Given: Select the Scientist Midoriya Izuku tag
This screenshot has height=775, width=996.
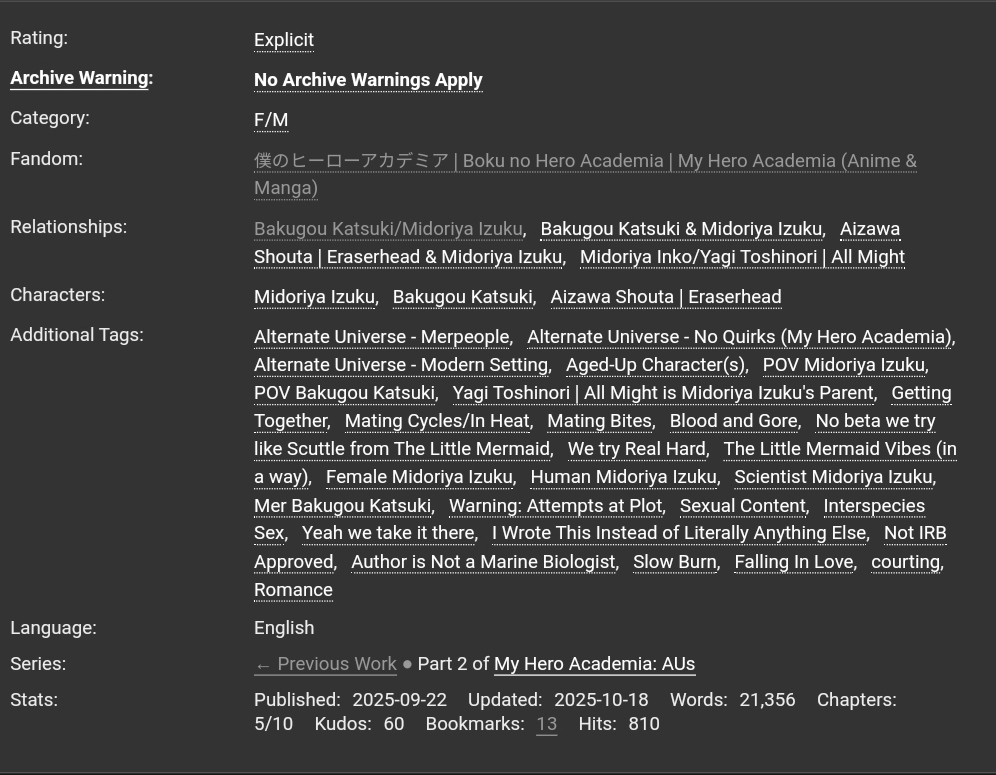Looking at the screenshot, I should [833, 477].
